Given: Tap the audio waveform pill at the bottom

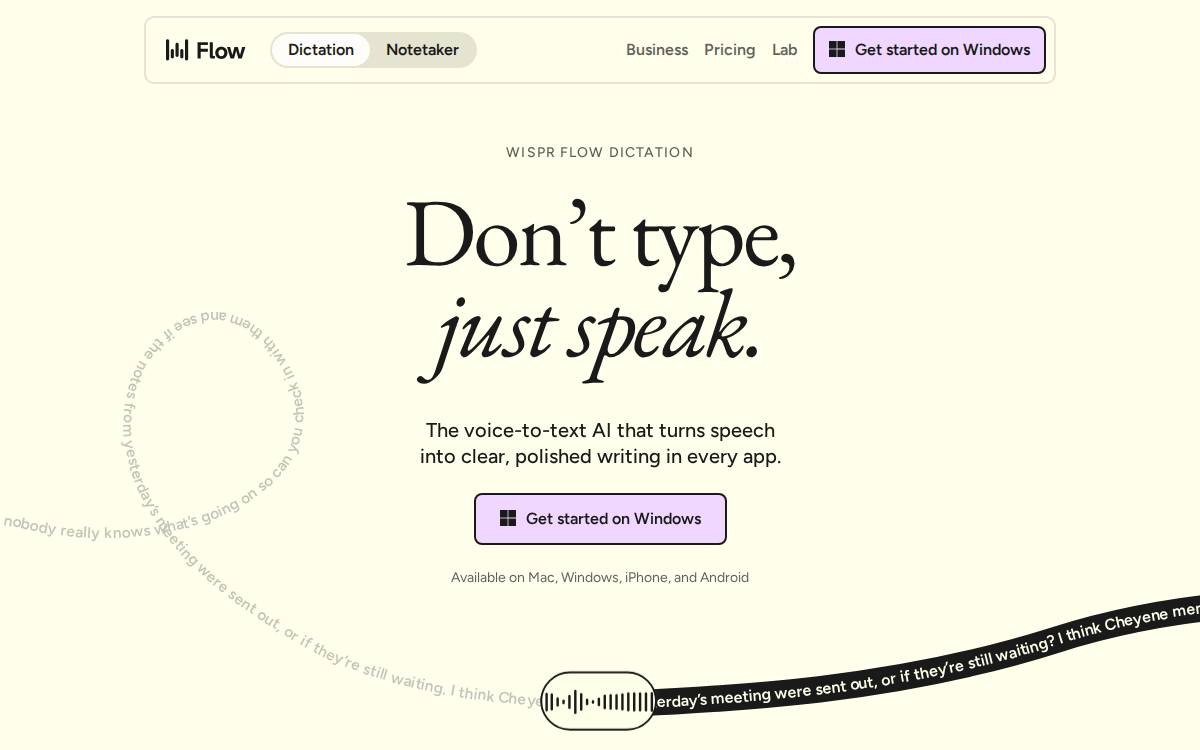Looking at the screenshot, I should [598, 701].
